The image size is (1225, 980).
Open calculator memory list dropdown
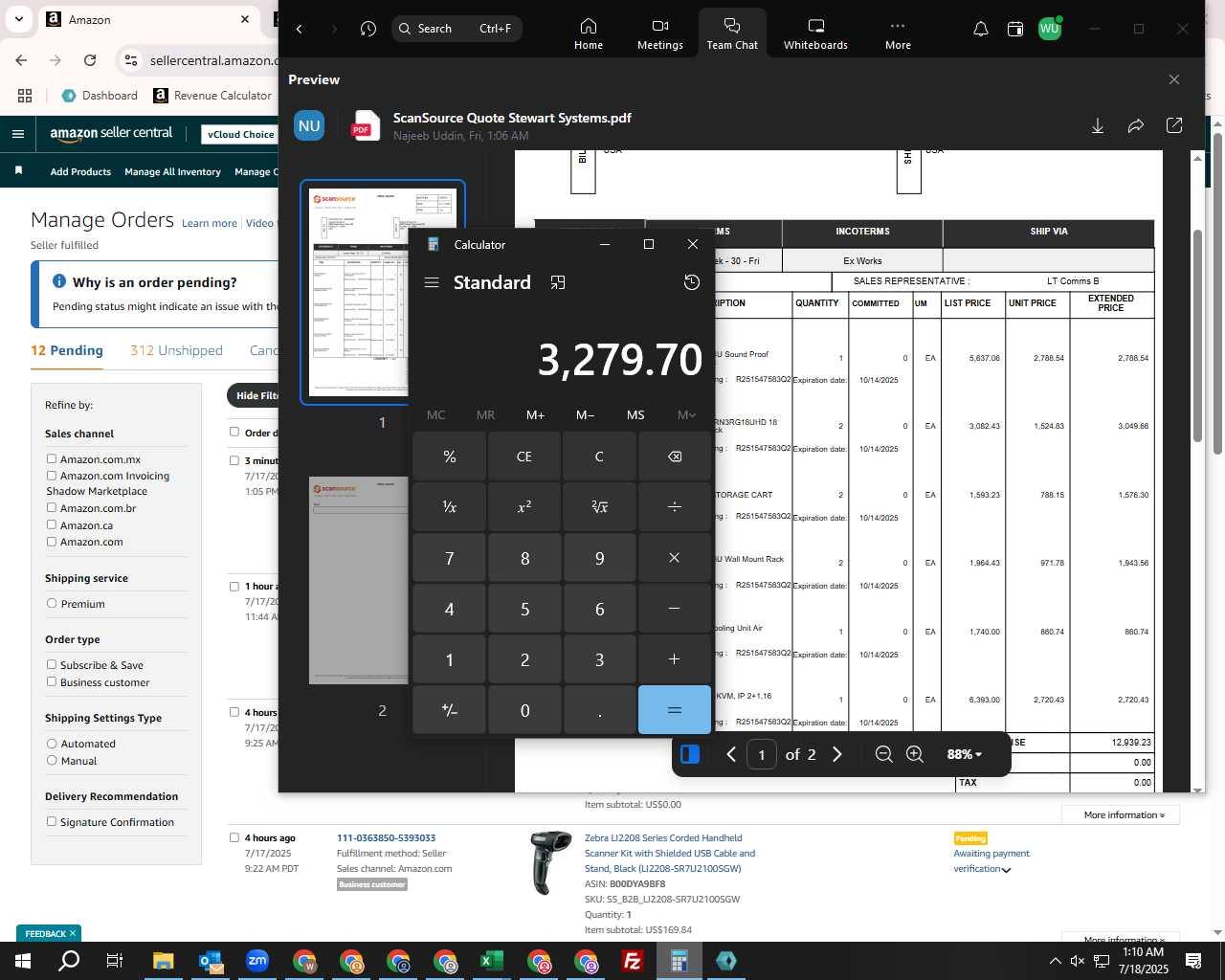[686, 414]
